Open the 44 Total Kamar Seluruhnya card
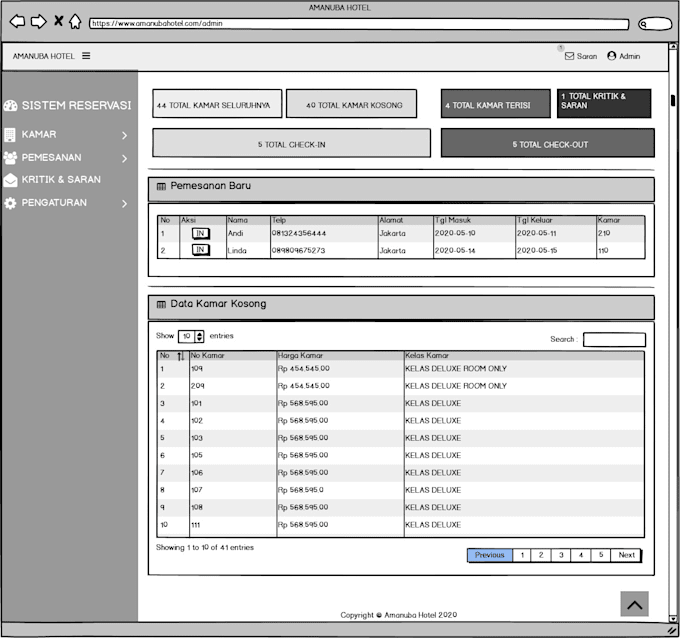680x638 pixels. [x=217, y=104]
